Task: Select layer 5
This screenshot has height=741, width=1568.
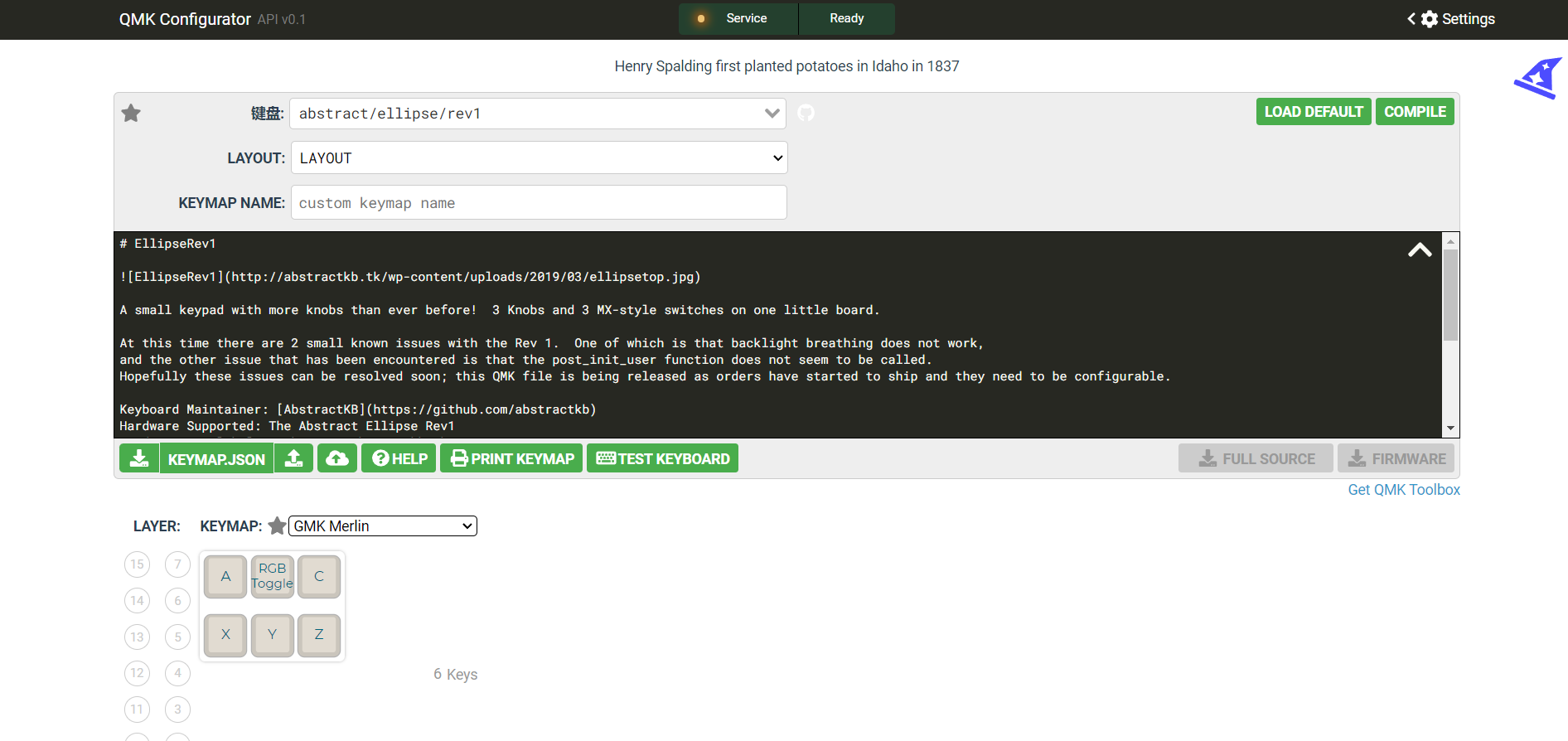Action: (177, 637)
